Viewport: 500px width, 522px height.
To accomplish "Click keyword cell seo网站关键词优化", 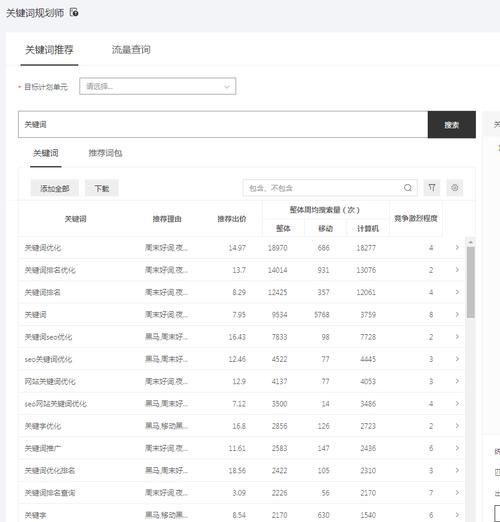I will coord(56,404).
